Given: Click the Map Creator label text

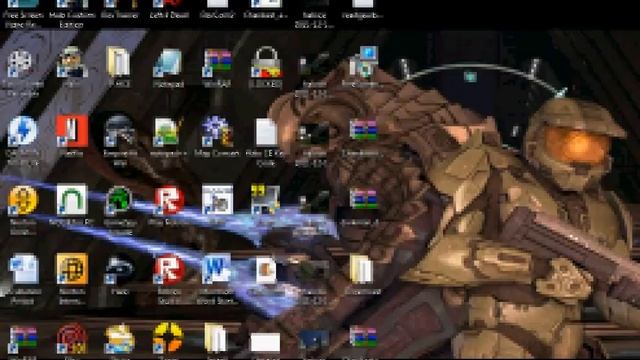Looking at the screenshot, I should [x=217, y=154].
